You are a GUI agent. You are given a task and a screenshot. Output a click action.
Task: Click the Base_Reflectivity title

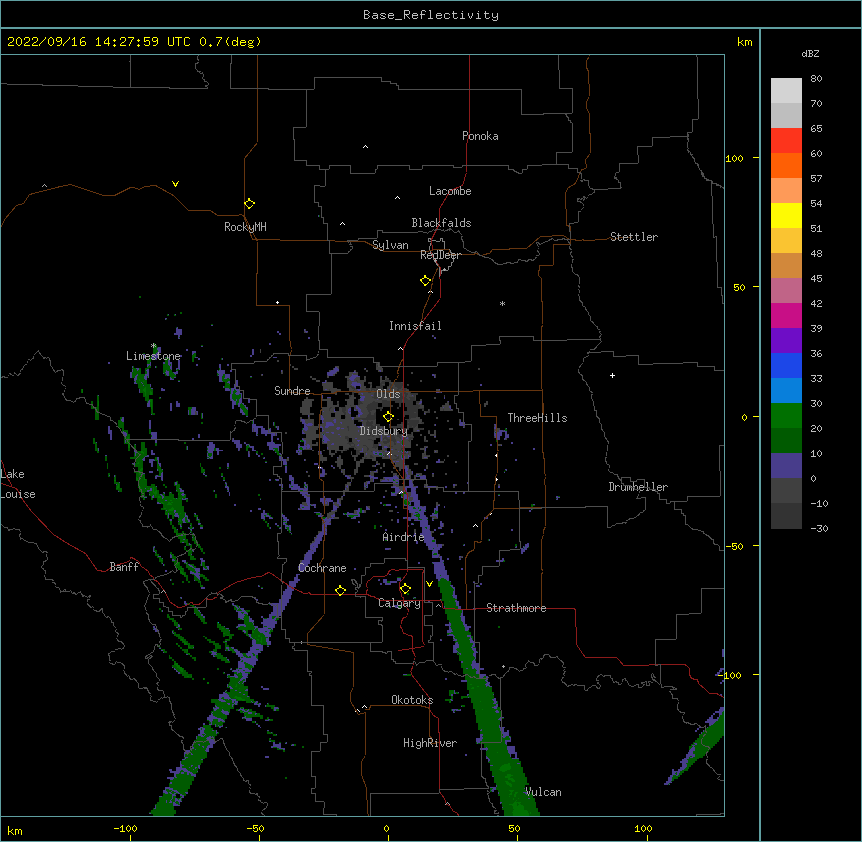tap(431, 15)
